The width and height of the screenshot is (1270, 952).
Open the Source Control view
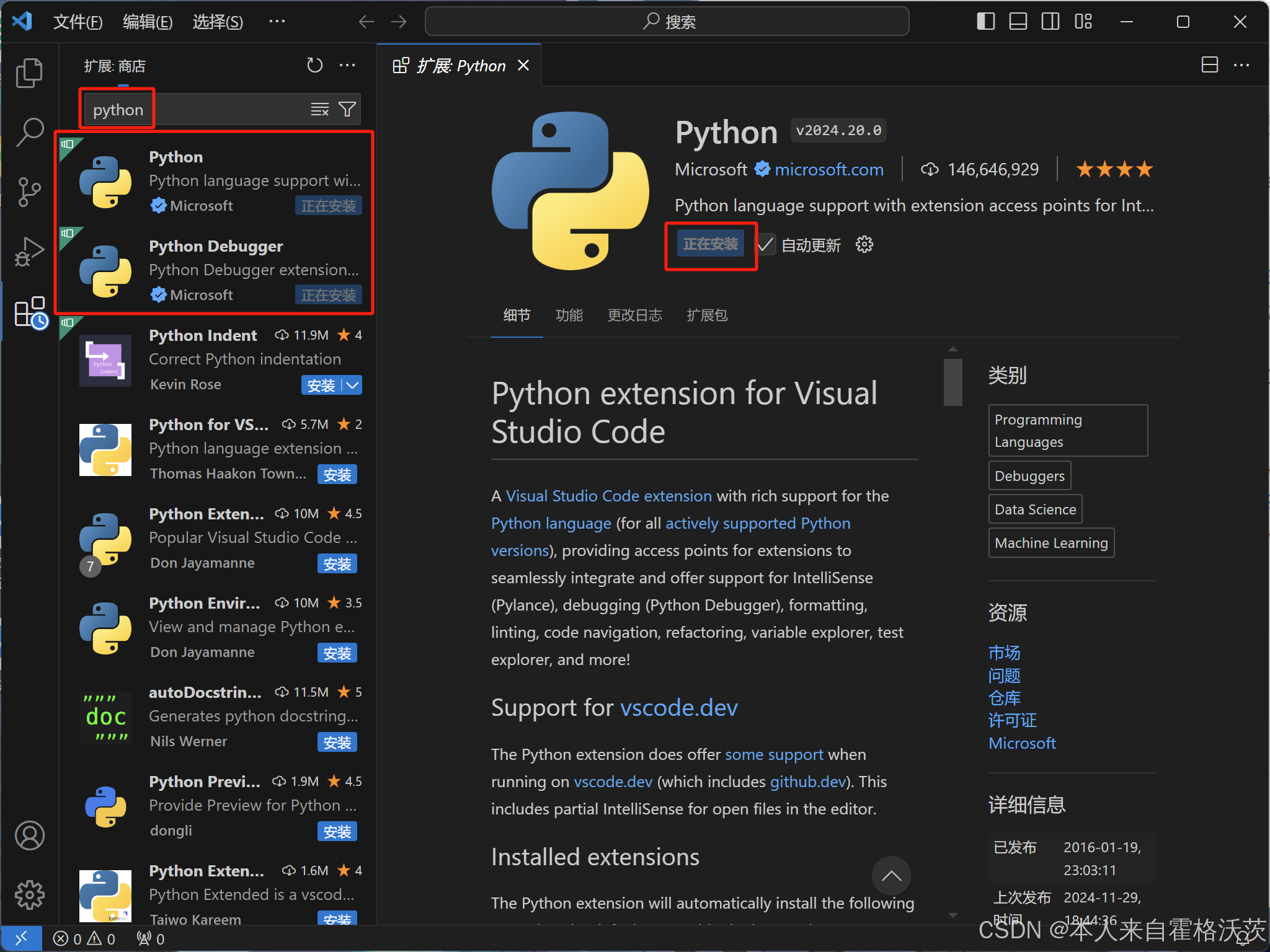tap(29, 192)
